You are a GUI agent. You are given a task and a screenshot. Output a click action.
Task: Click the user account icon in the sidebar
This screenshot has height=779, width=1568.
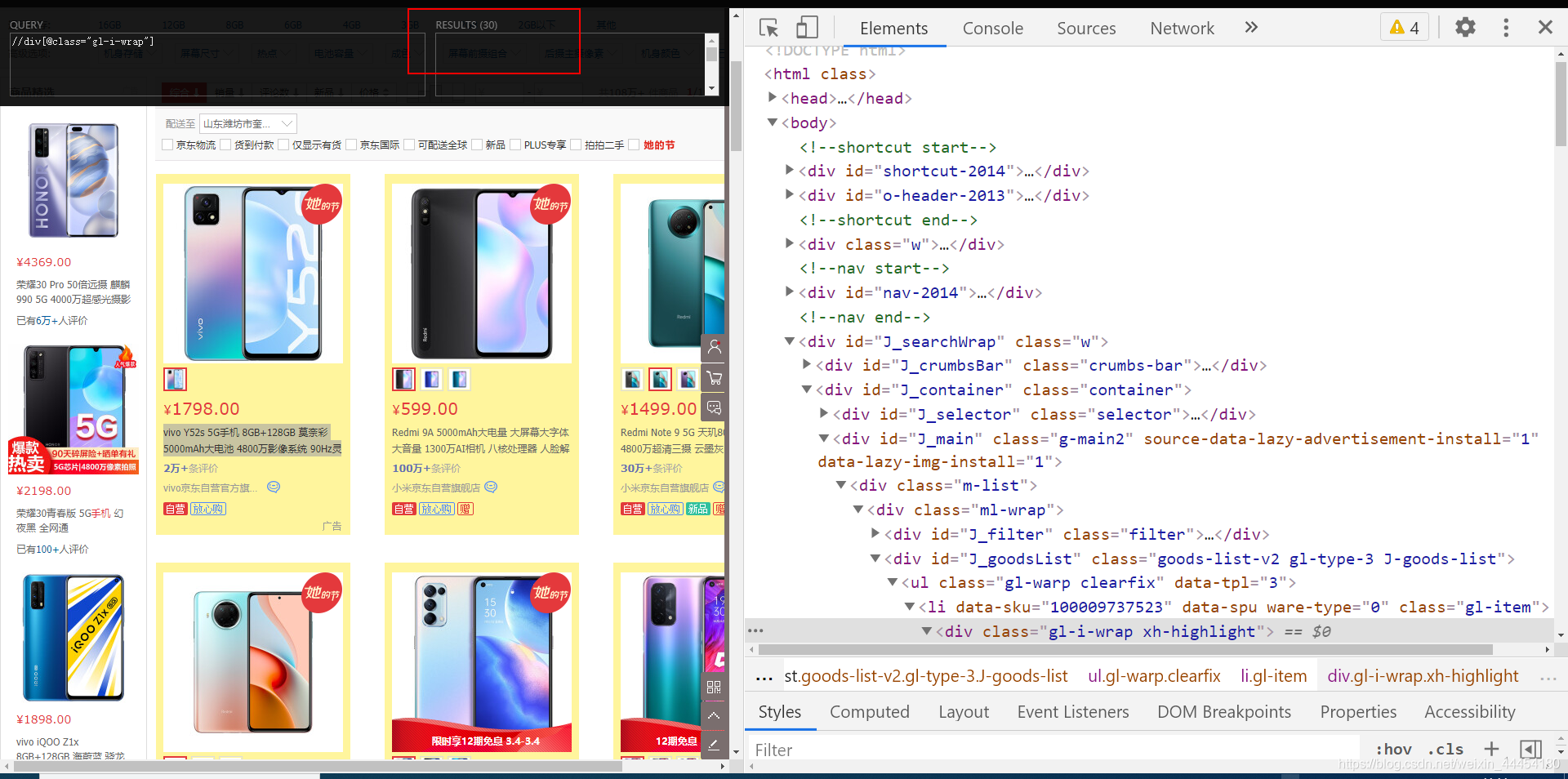tap(715, 347)
